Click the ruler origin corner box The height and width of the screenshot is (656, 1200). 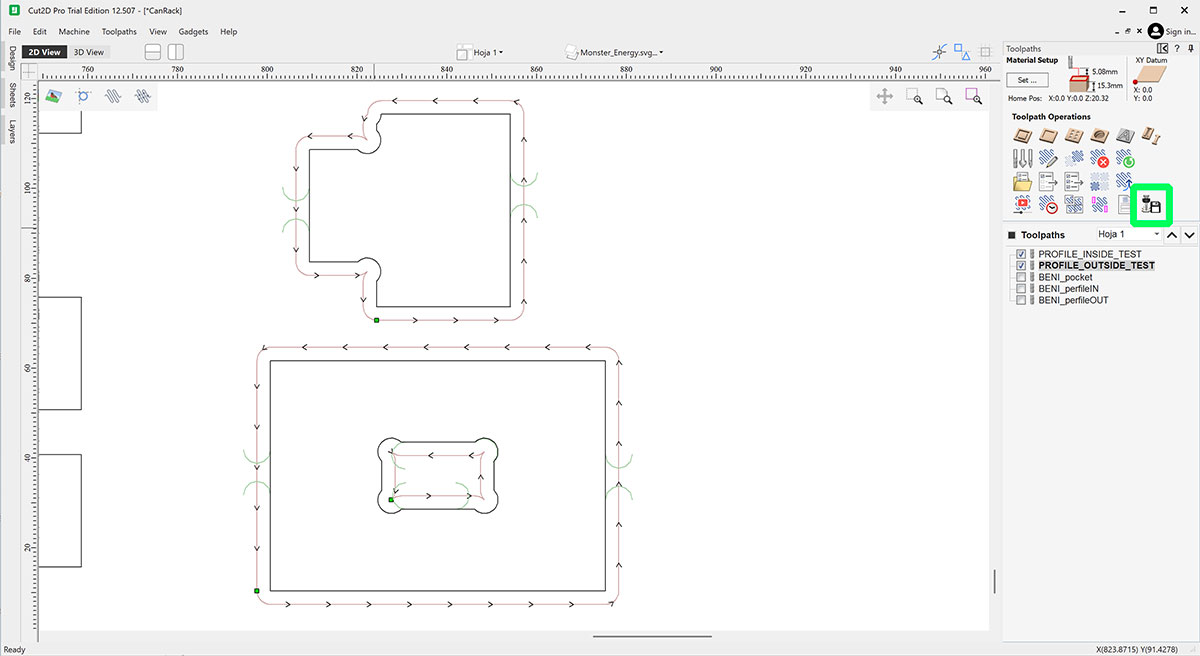[29, 72]
